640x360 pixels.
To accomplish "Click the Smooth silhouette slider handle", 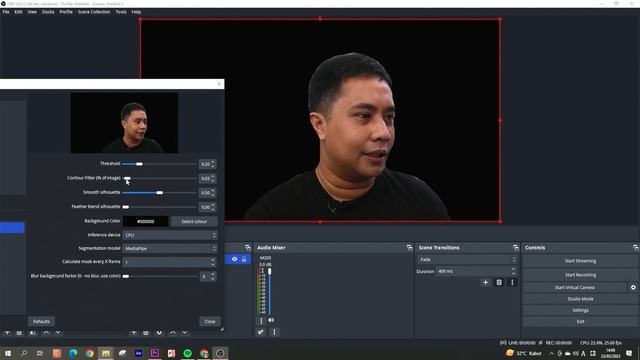I will (x=160, y=193).
